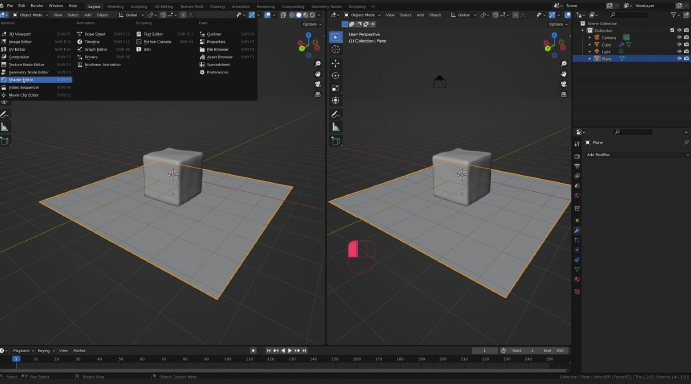The width and height of the screenshot is (691, 384).
Task: Open the Render menu in the top bar
Action: point(37,6)
